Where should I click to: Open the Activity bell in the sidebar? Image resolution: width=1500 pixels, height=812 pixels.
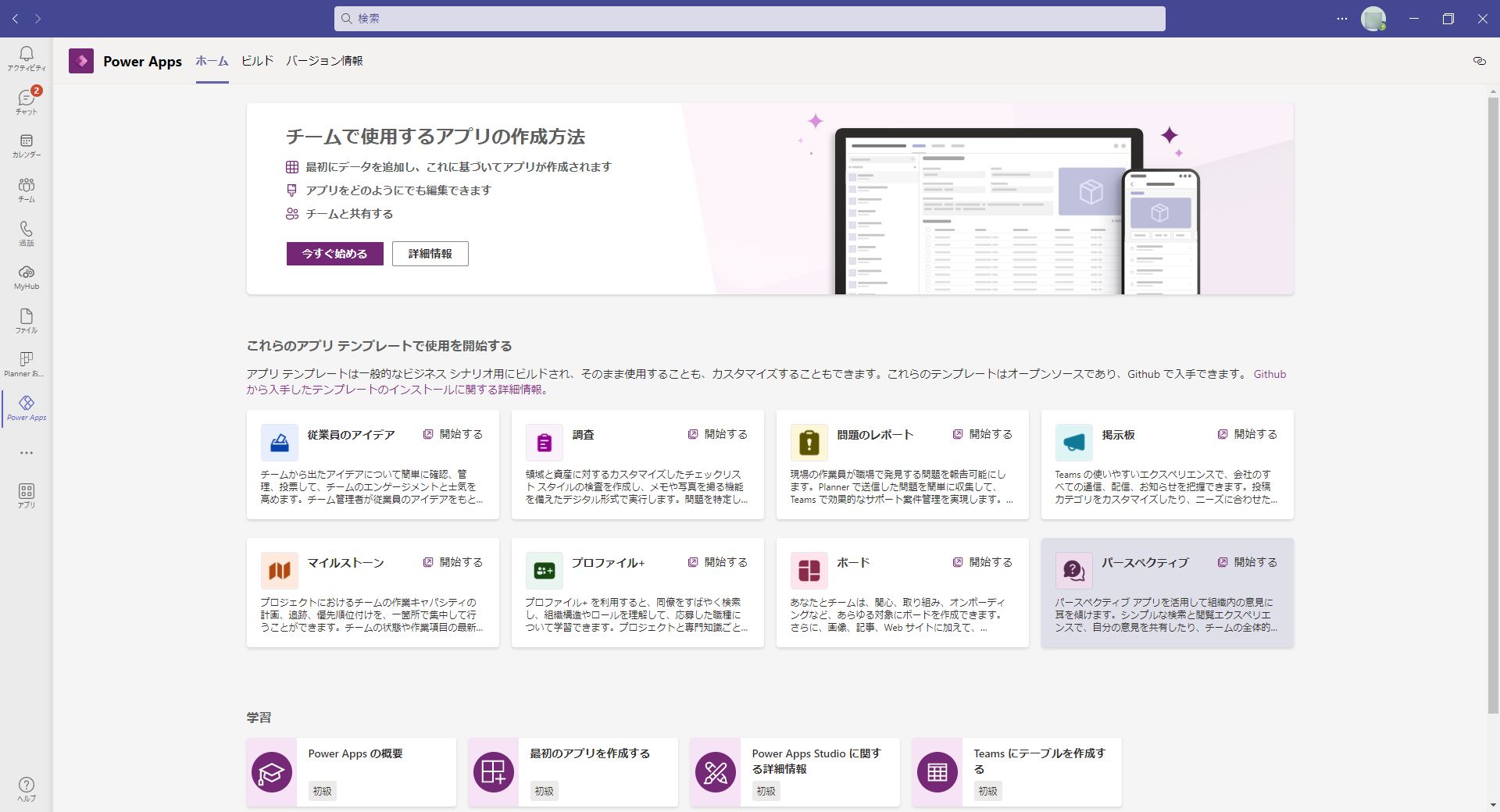click(27, 59)
